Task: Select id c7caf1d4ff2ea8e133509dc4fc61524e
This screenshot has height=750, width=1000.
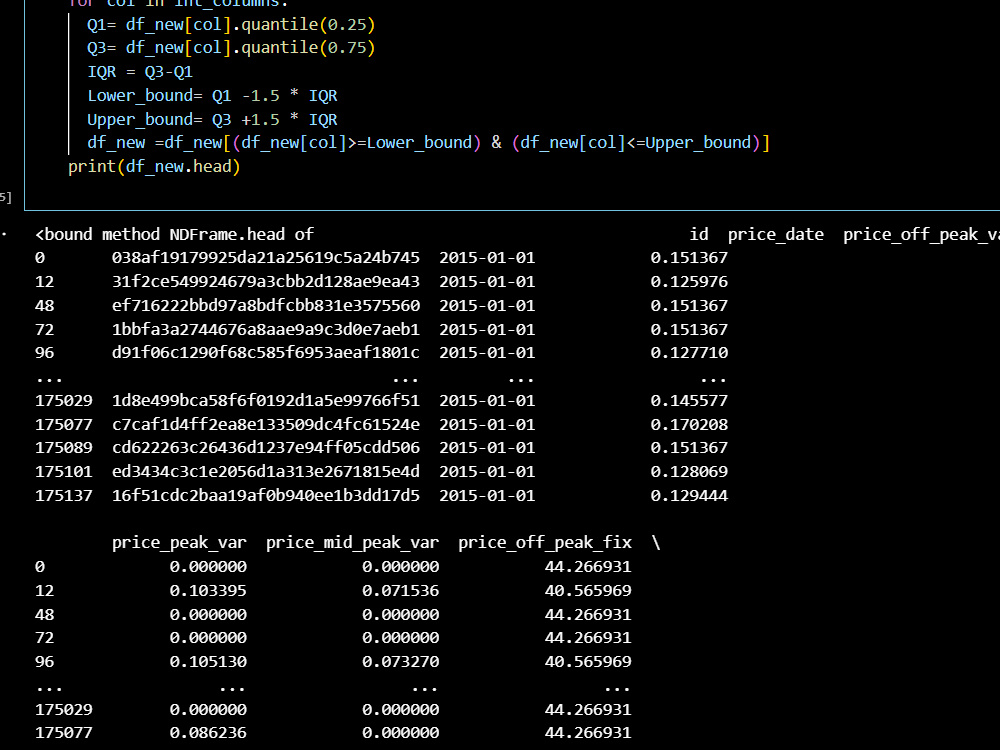Action: (x=266, y=425)
